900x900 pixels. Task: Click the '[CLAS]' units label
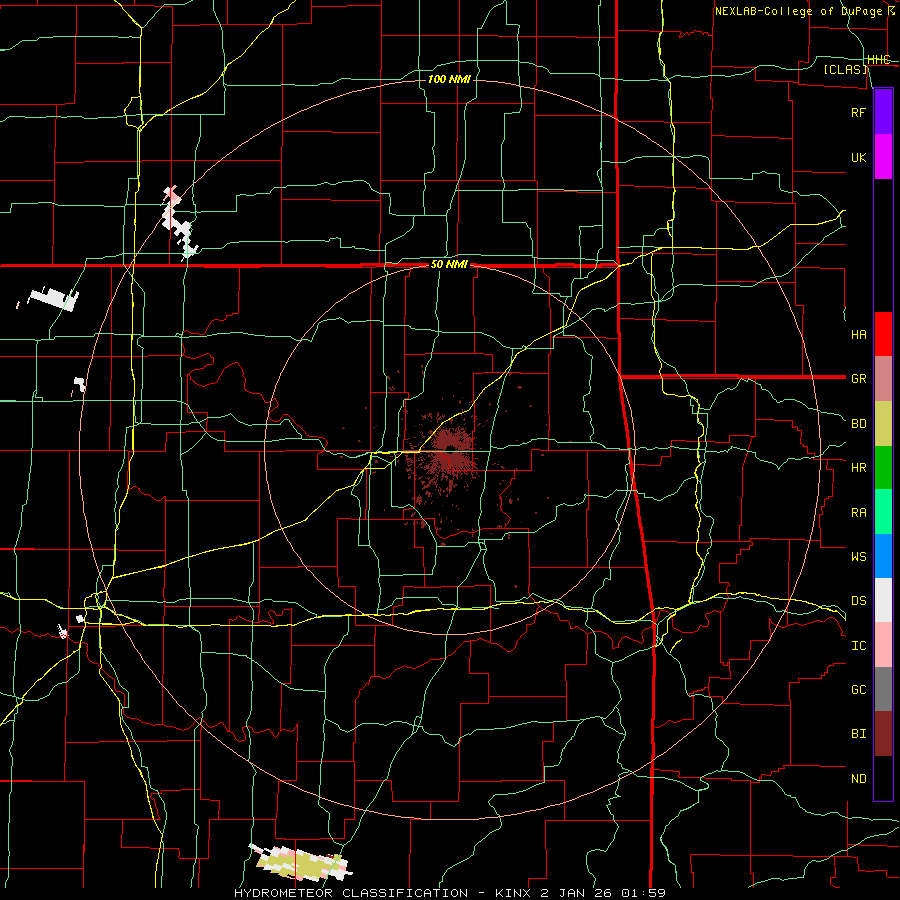pyautogui.click(x=845, y=69)
